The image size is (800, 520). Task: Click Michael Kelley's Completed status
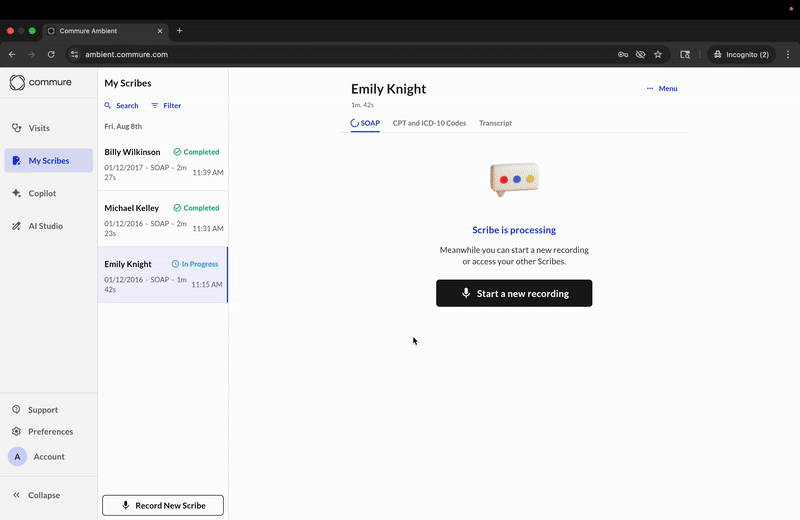pyautogui.click(x=196, y=208)
